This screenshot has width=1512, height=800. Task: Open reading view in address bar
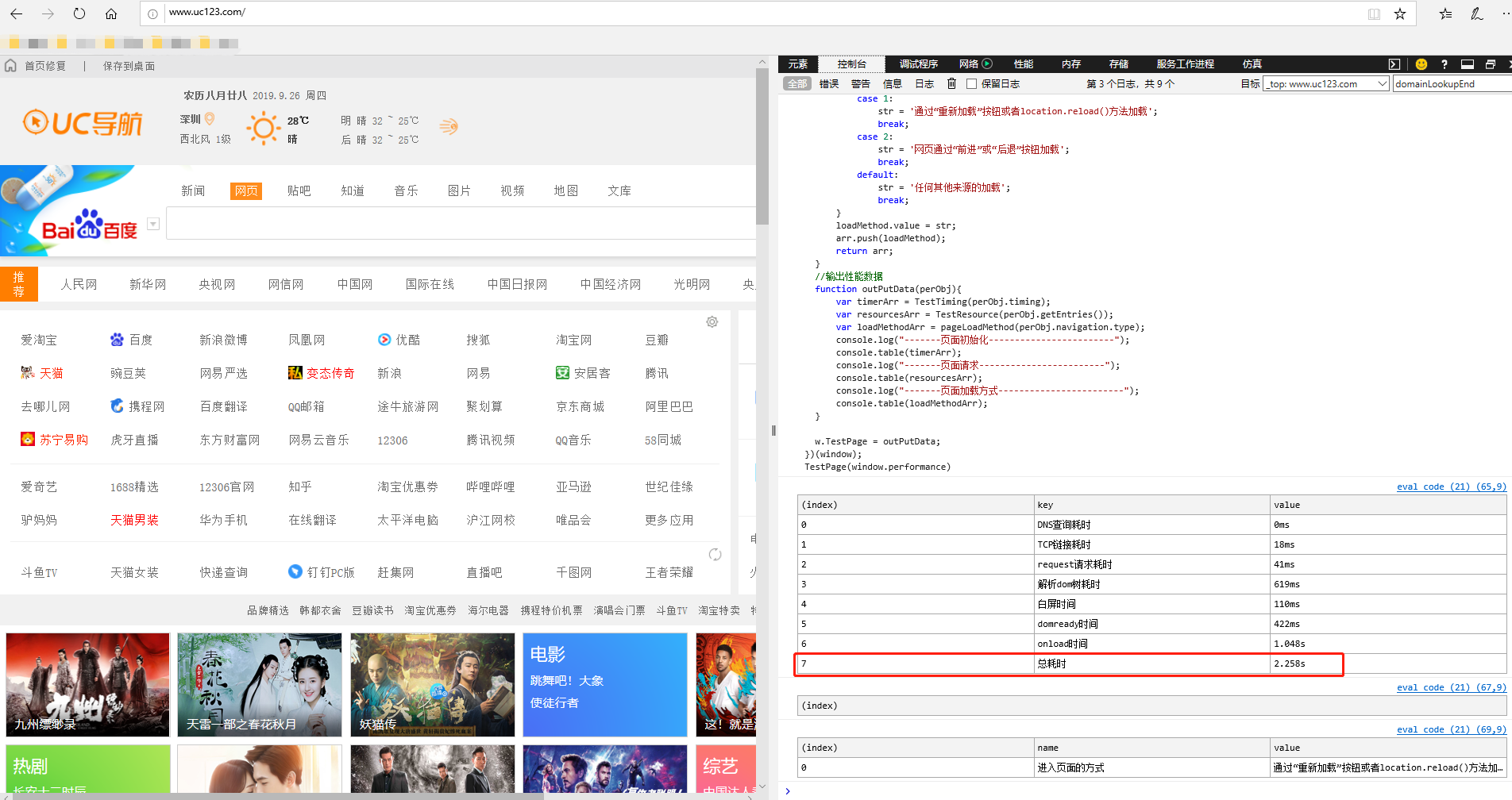(1374, 13)
